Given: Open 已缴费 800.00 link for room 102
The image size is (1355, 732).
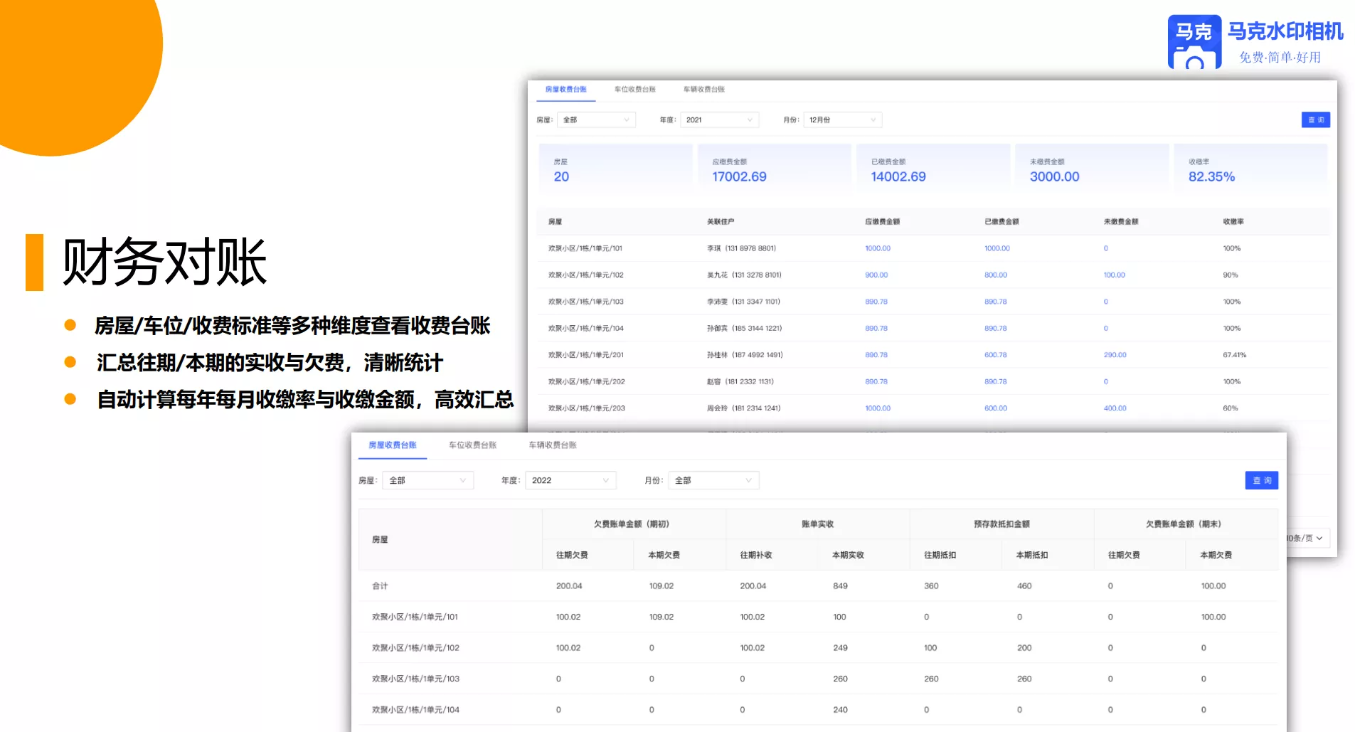Looking at the screenshot, I should [x=995, y=275].
